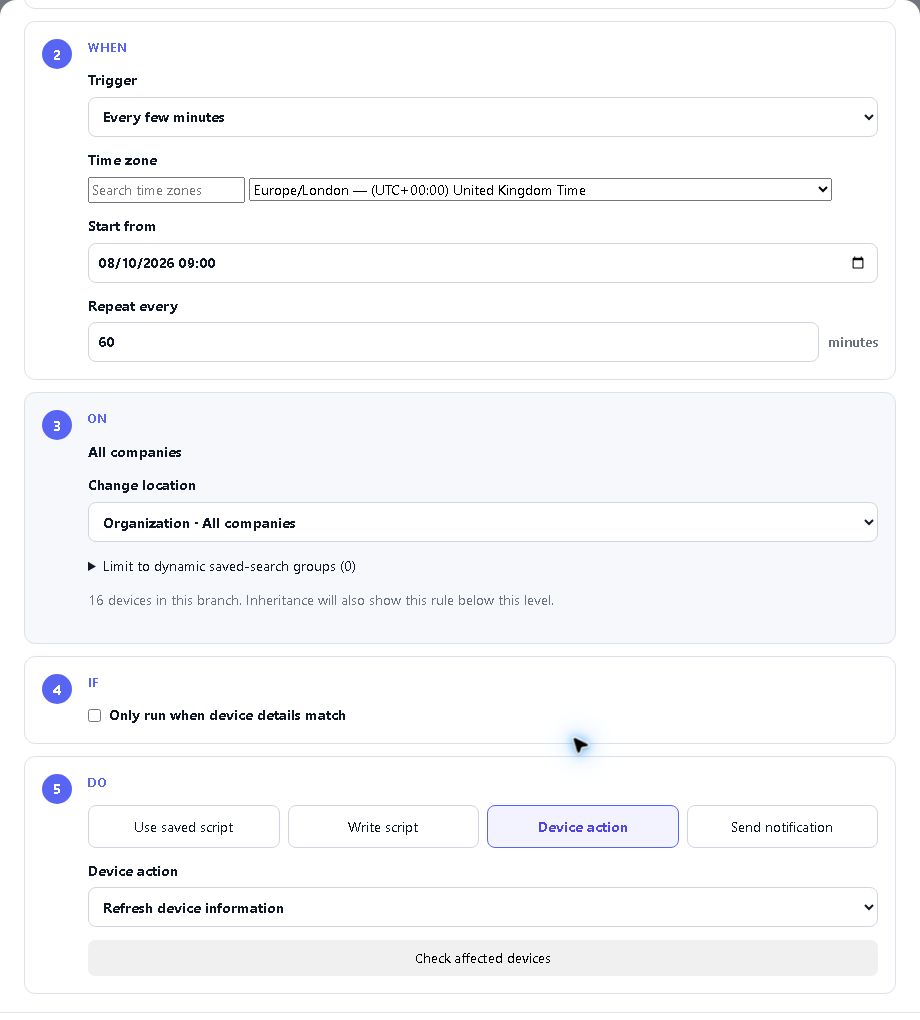This screenshot has width=920, height=1020.
Task: Enable Only run when device details match
Action: pyautogui.click(x=95, y=716)
